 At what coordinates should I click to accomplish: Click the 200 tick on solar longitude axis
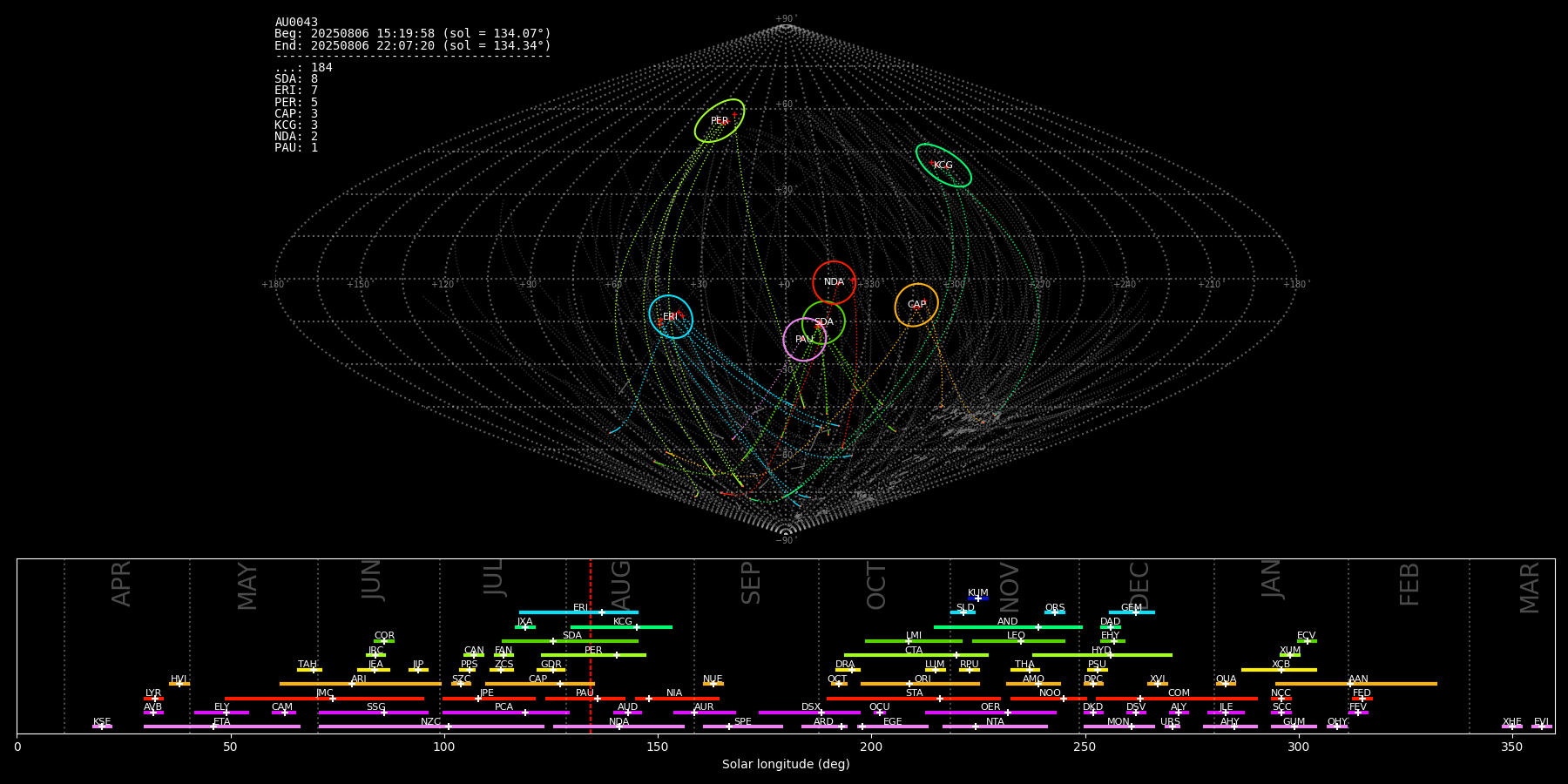point(871,747)
